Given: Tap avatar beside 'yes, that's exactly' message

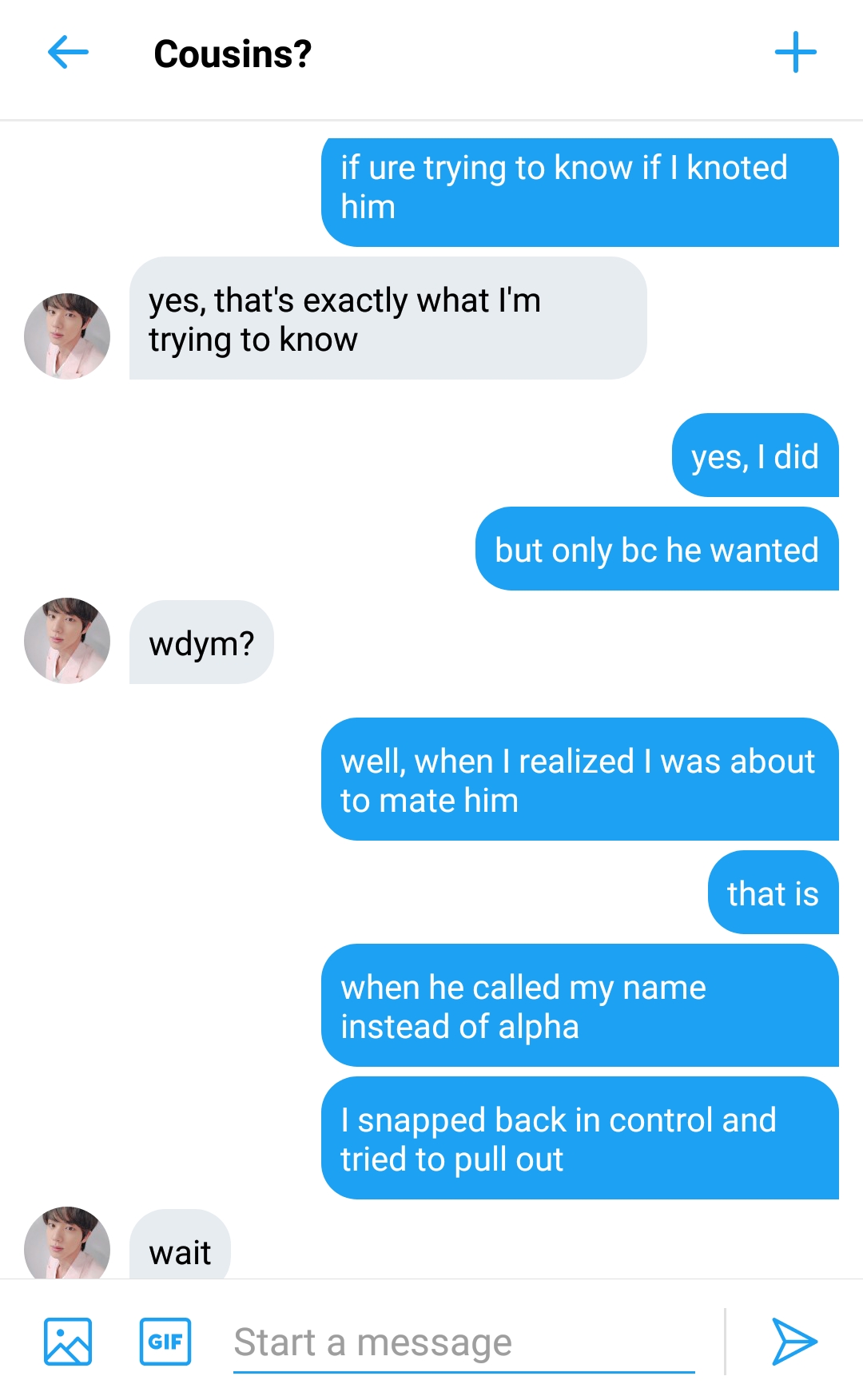Looking at the screenshot, I should pos(67,336).
